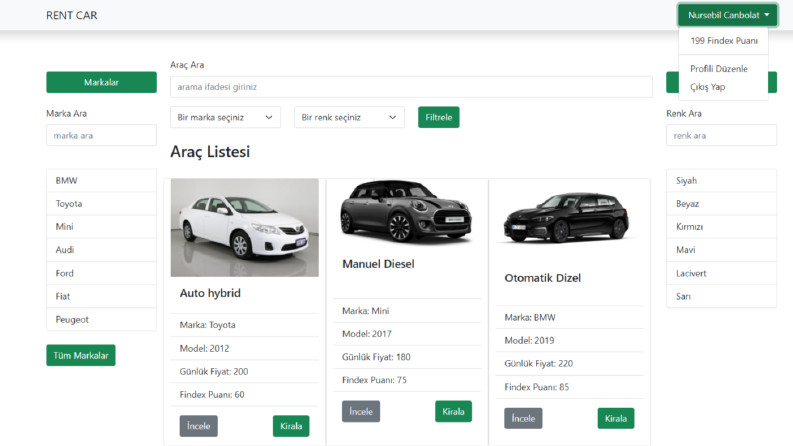Select Profili Düzenle from user menu
The image size is (793, 446).
719,69
